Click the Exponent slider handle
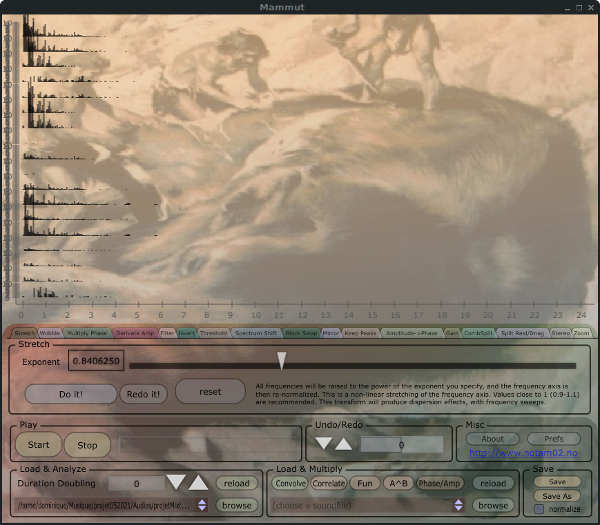 point(282,360)
